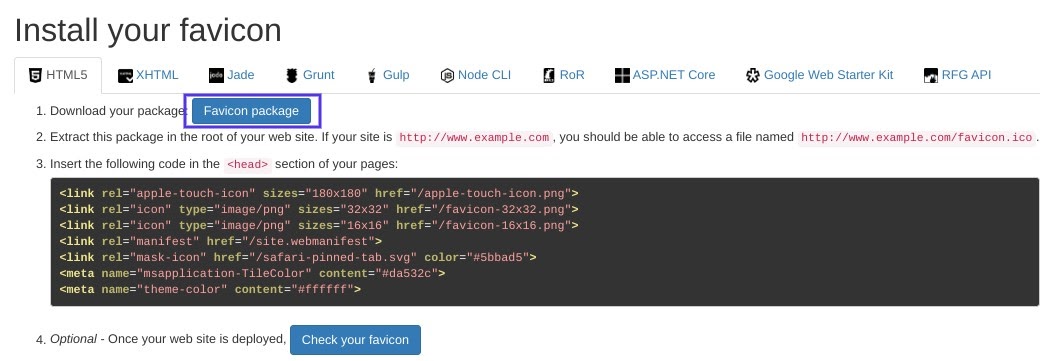Click the Node CLI hexagon icon
This screenshot has height=361, width=1051.
(447, 76)
